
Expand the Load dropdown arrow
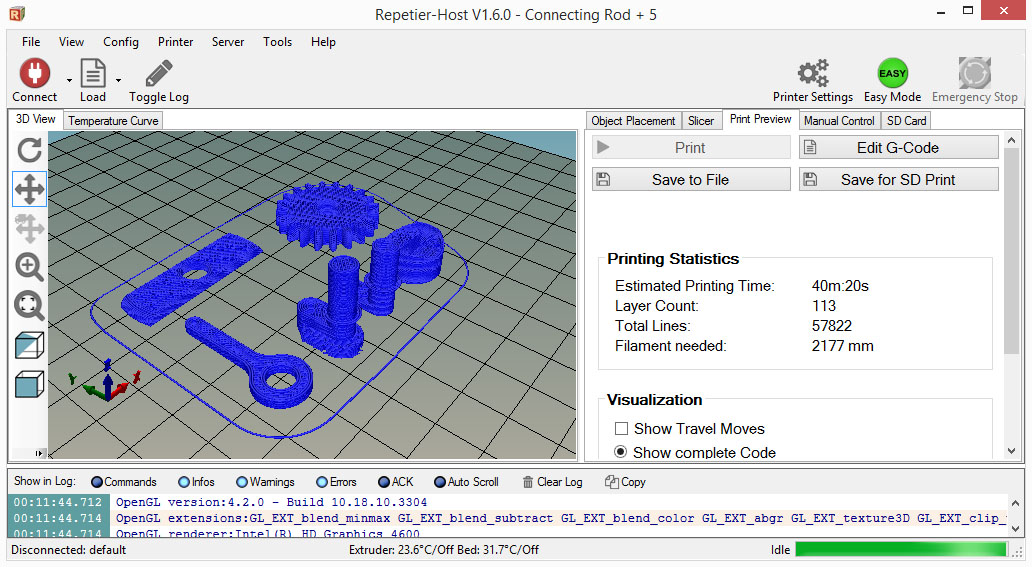tap(118, 80)
